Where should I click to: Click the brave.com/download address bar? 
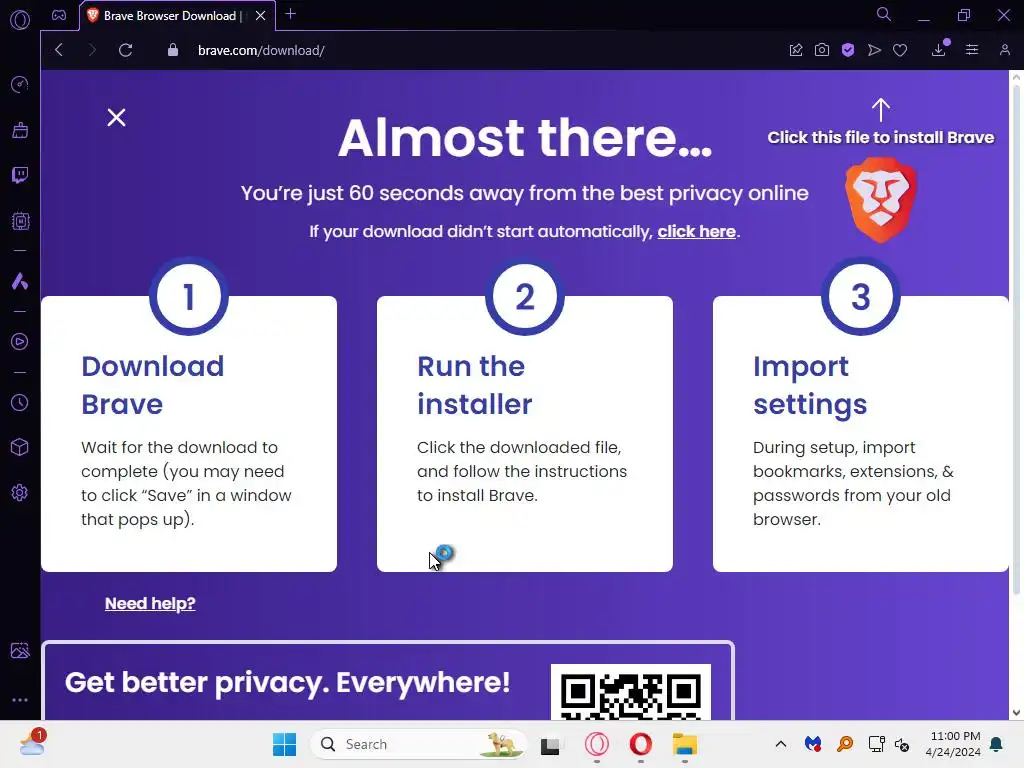click(261, 50)
